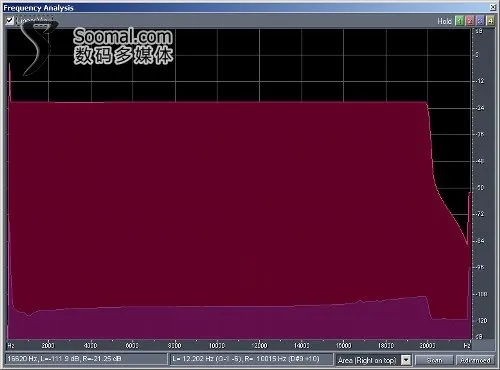This screenshot has width=500, height=370.
Task: Click the red Hold 2 button
Action: pyautogui.click(x=470, y=21)
